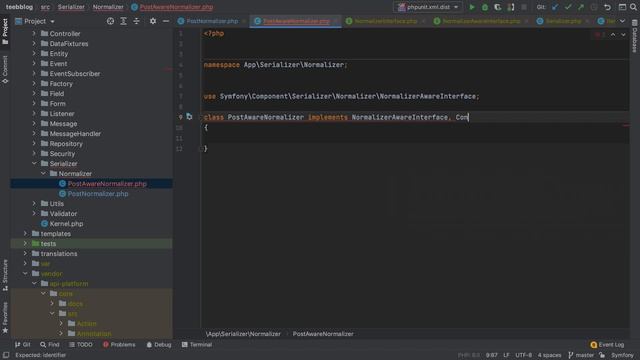Collapse all nodes in Project panel
Viewport: 640px width, 360px height.
point(136,21)
